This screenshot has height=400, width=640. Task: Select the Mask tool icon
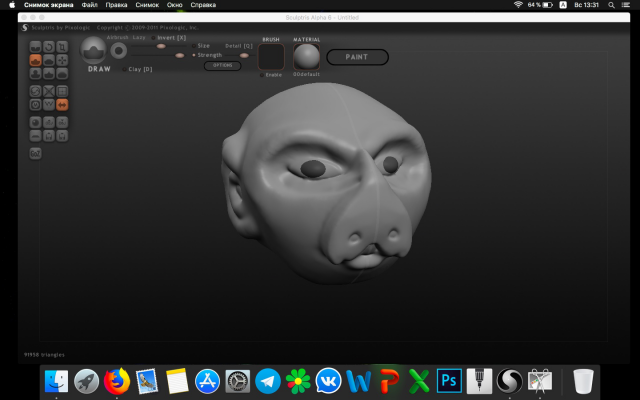pyautogui.click(x=36, y=105)
